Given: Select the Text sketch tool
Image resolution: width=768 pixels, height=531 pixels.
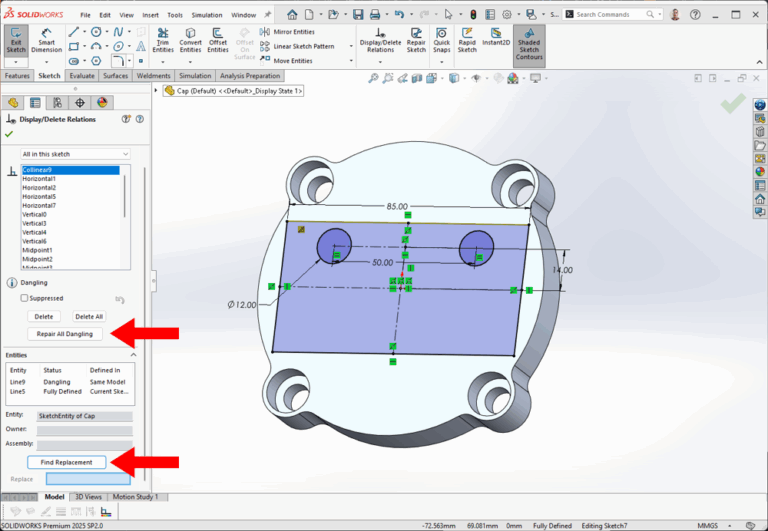Looking at the screenshot, I should point(141,47).
